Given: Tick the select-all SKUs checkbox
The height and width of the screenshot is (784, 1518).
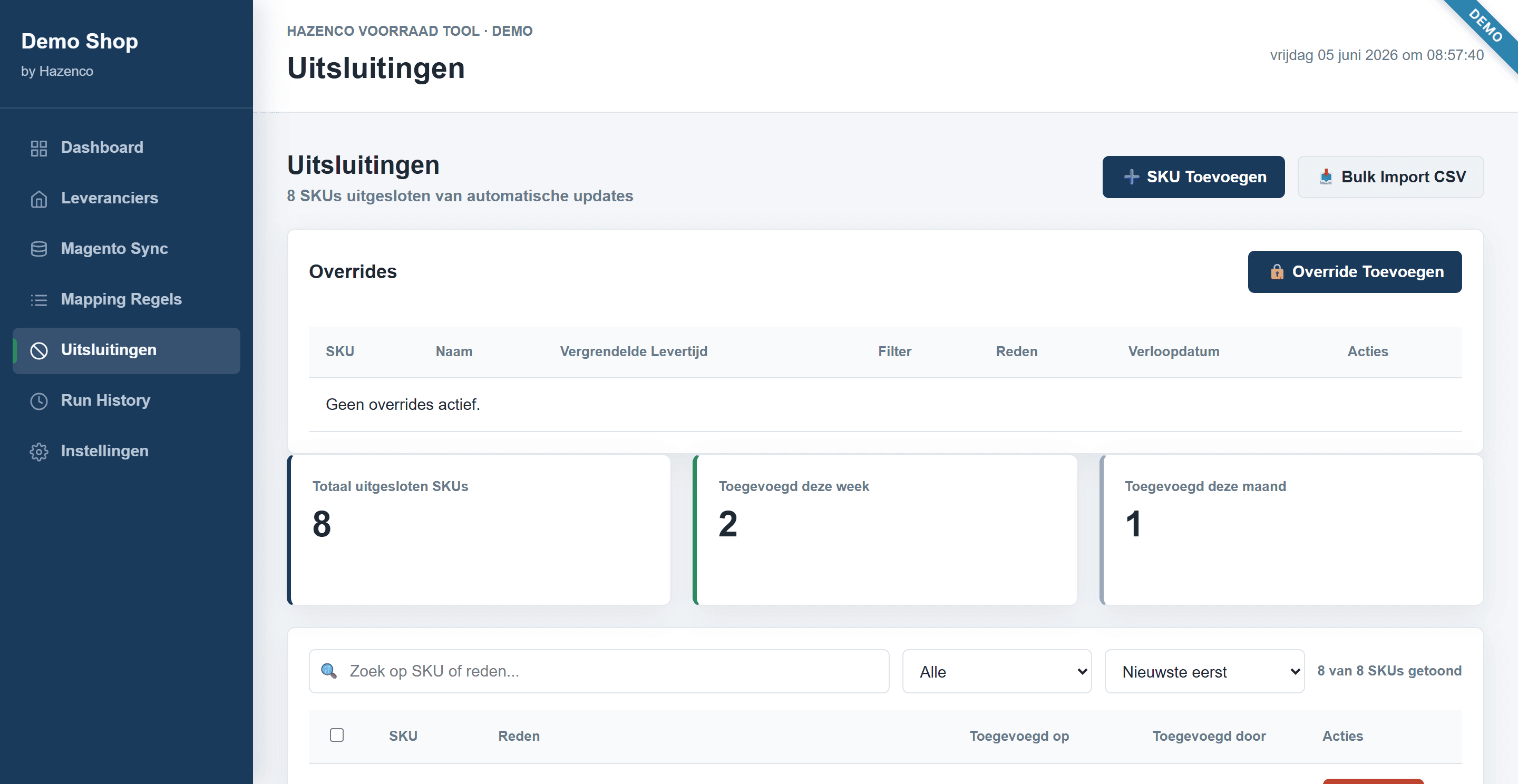Looking at the screenshot, I should coord(336,735).
